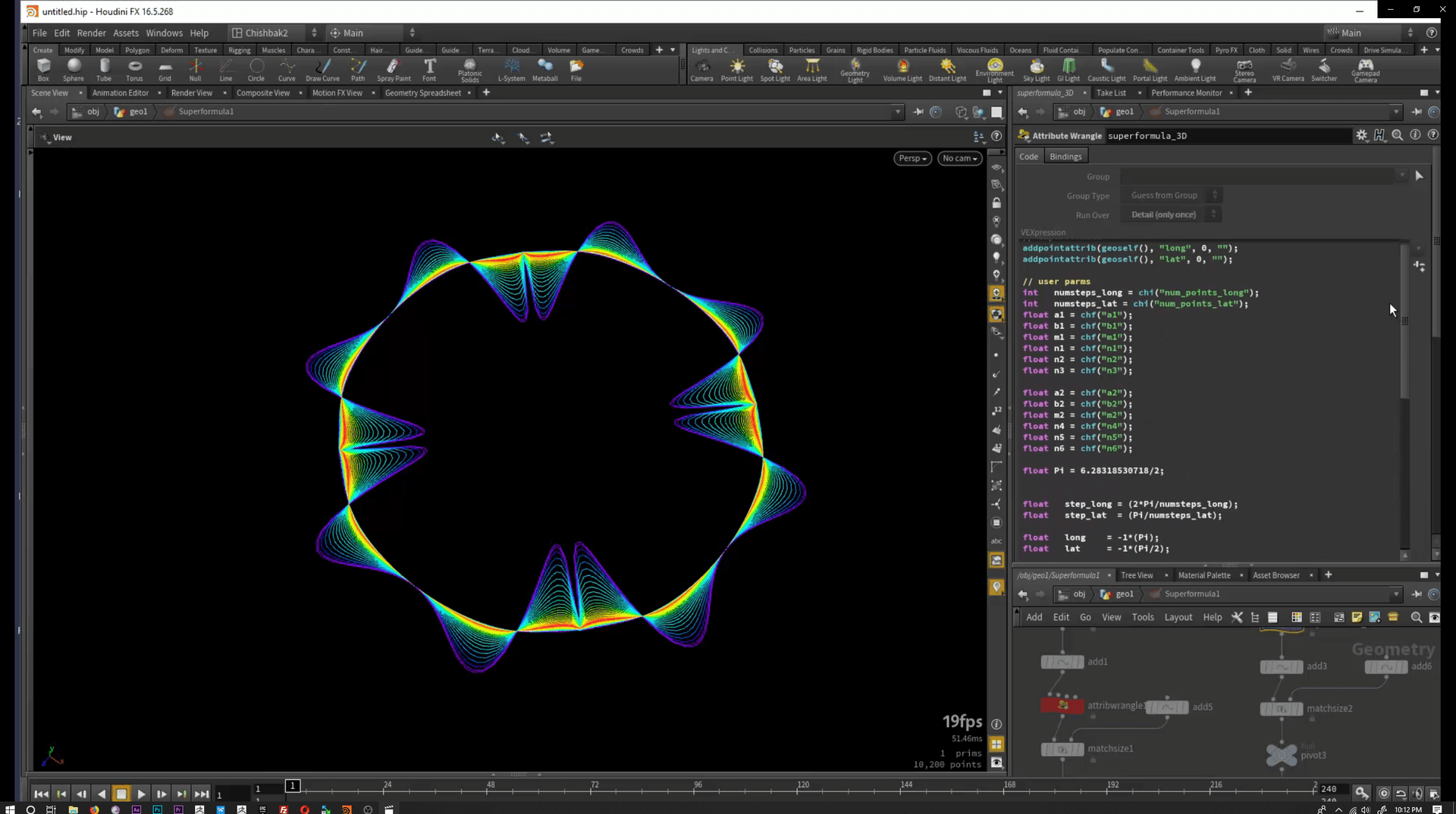Select the Platonic Solids tool

pos(469,70)
